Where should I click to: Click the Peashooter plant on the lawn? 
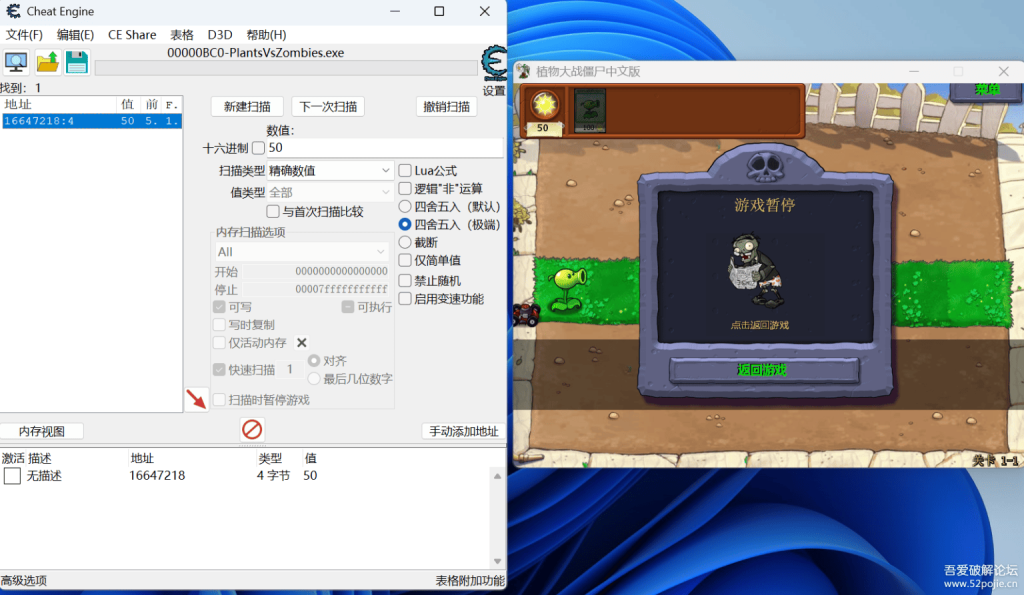point(567,287)
